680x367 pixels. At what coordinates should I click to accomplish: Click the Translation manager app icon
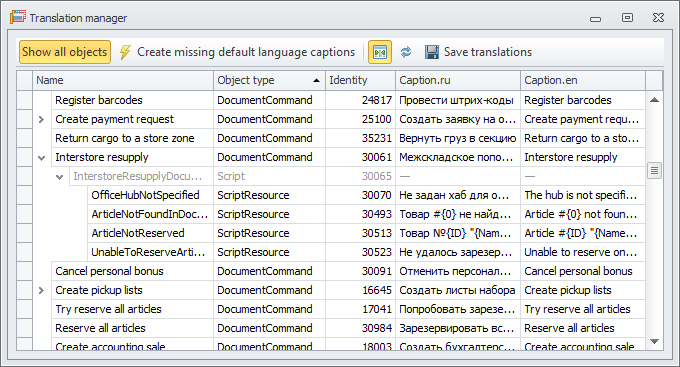click(17, 17)
